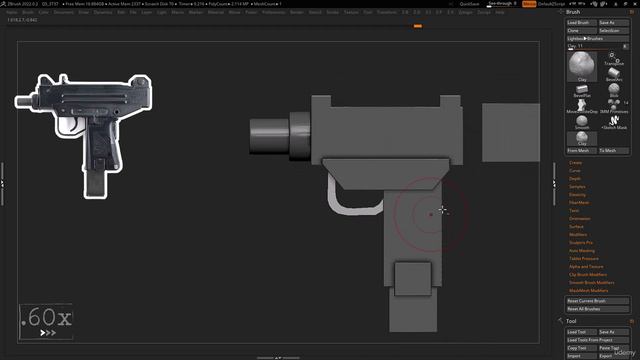Expand the Elasticity brush section
This screenshot has height=360, width=640.
578,195
